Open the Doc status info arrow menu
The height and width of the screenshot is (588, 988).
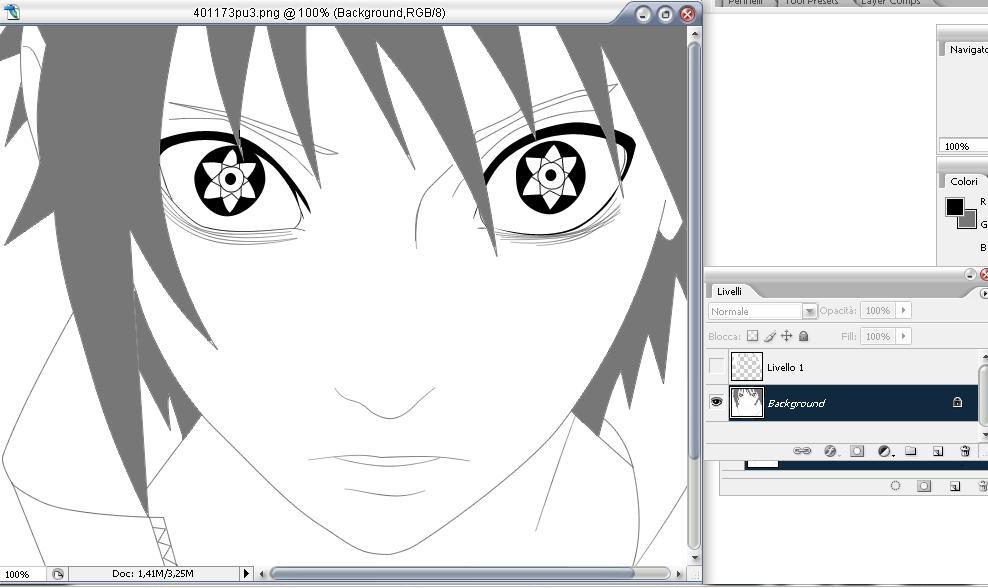tap(246, 573)
